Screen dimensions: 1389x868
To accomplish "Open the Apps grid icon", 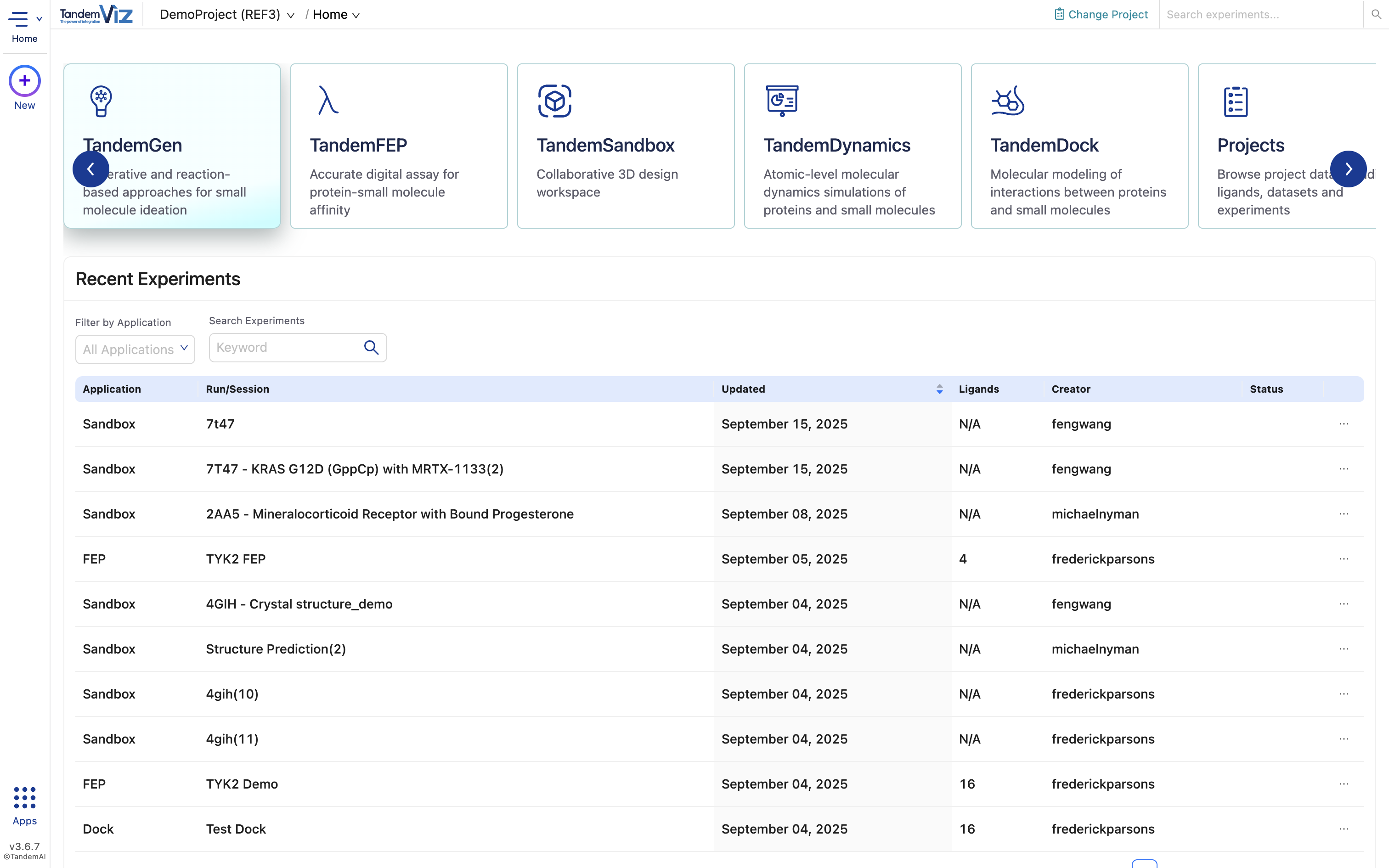I will 24,797.
